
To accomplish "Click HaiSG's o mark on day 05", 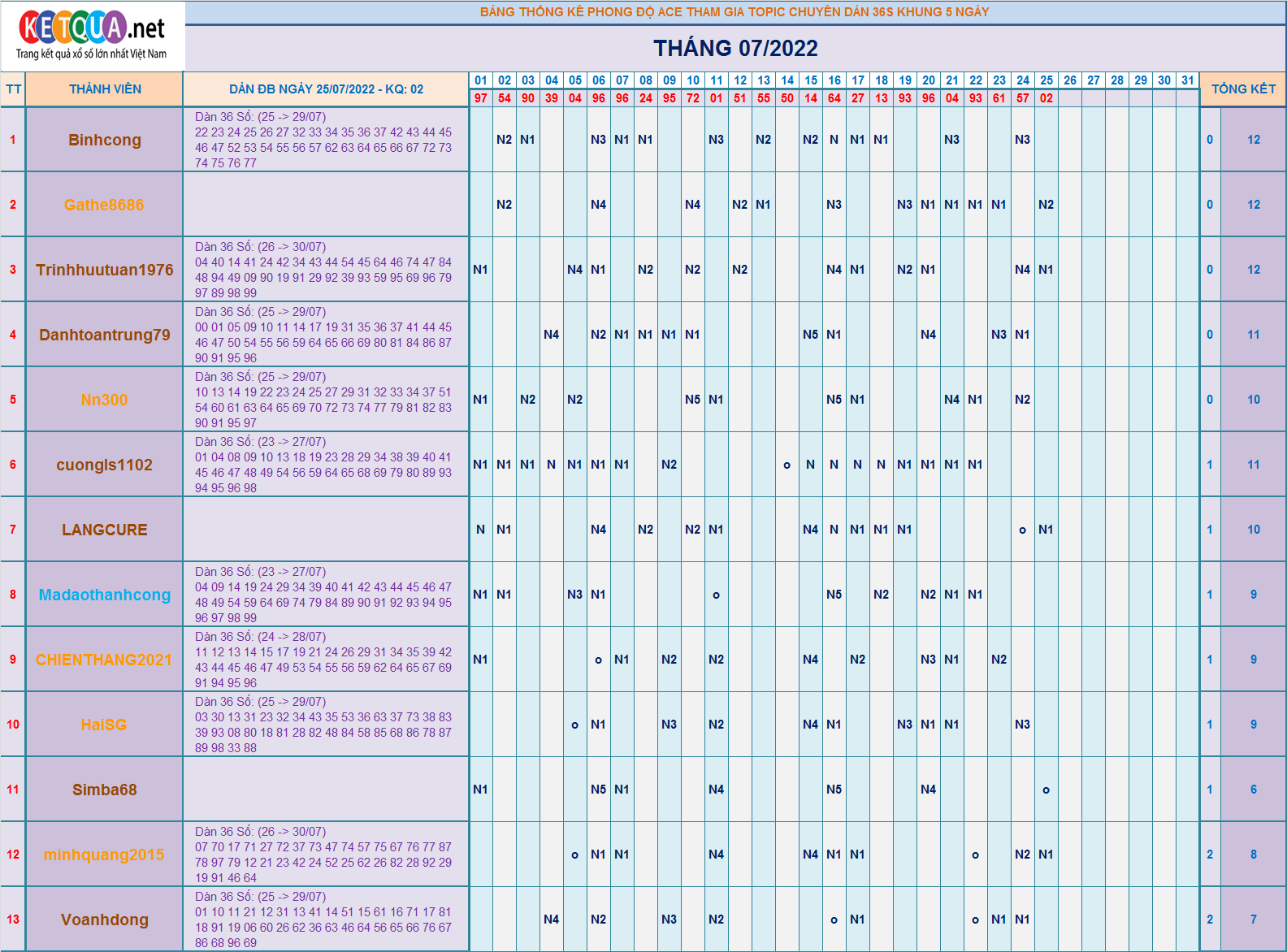I will tap(575, 725).
